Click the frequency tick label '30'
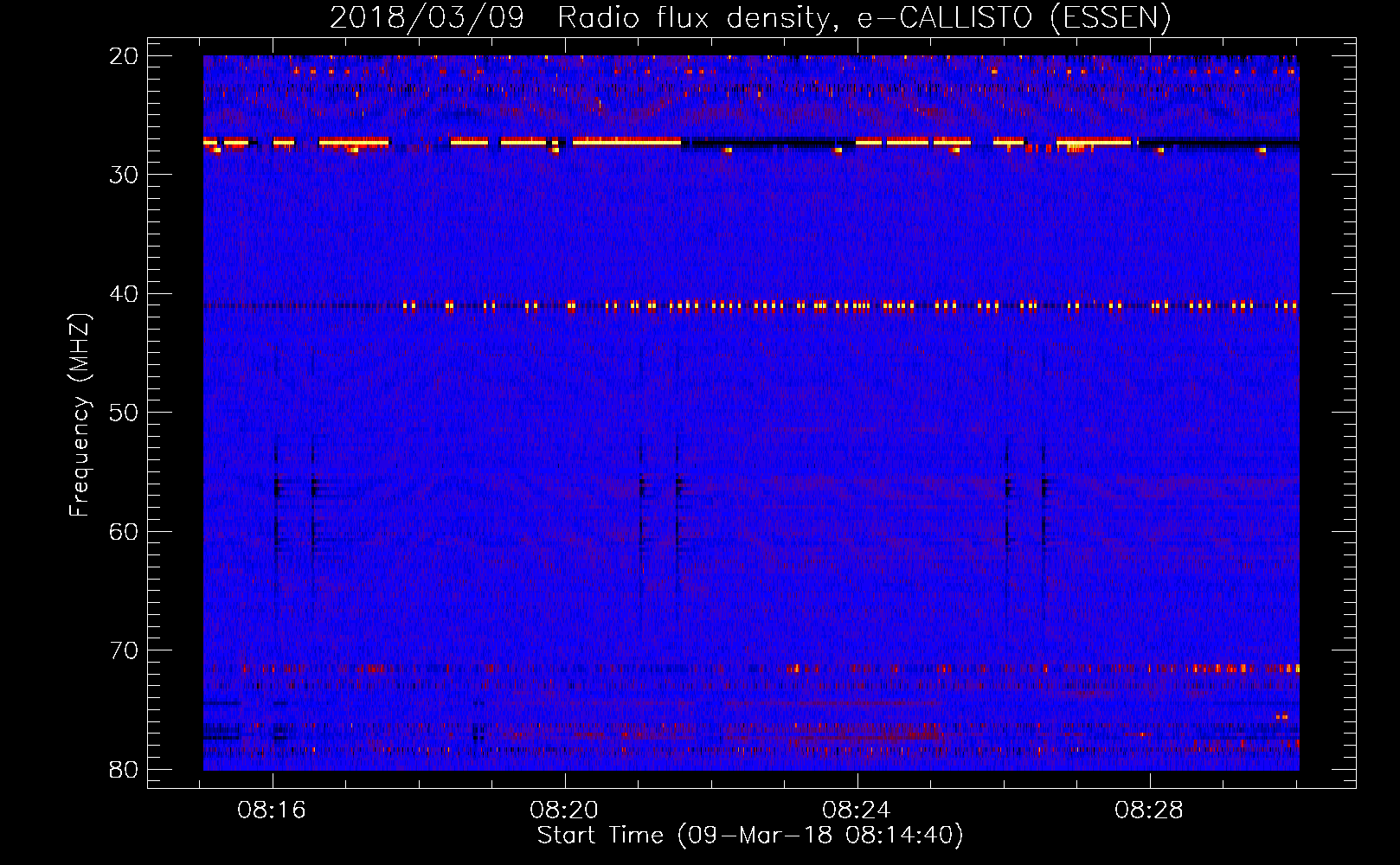Screen dimensions: 1400x865 pos(125,175)
